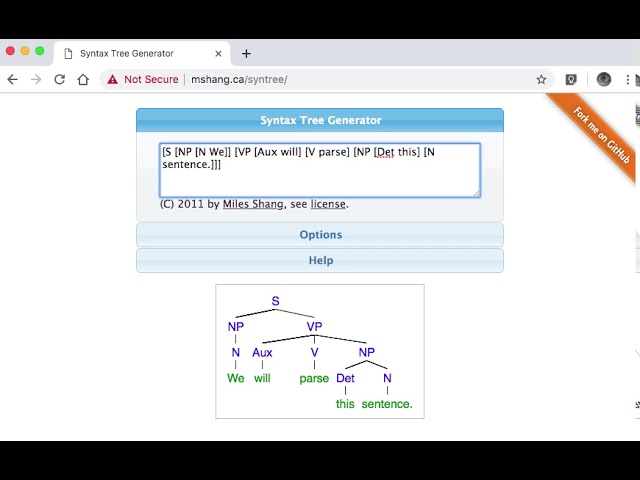This screenshot has width=640, height=480.
Task: Click the VP node in tree
Action: tap(314, 327)
